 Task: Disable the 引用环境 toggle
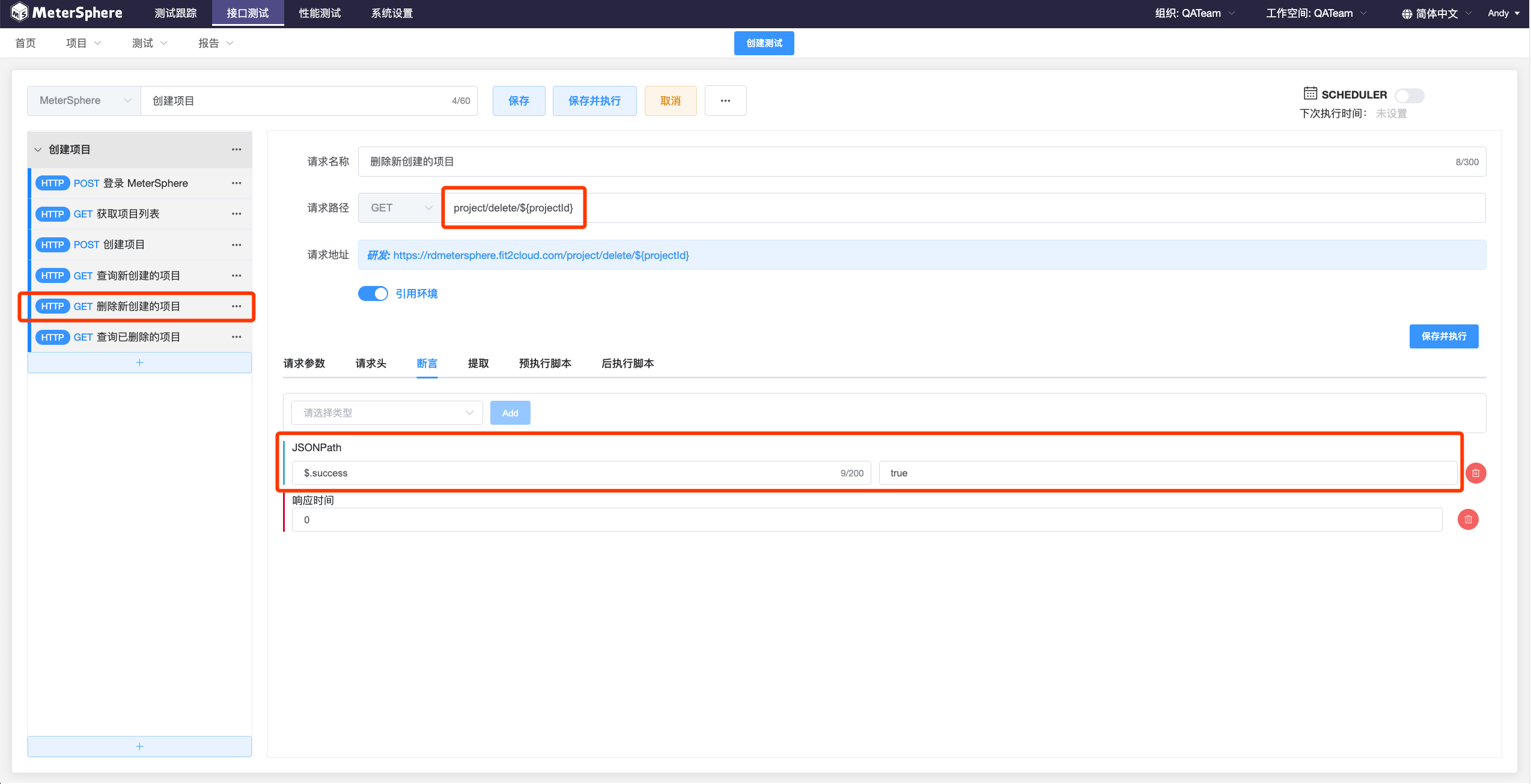[373, 294]
